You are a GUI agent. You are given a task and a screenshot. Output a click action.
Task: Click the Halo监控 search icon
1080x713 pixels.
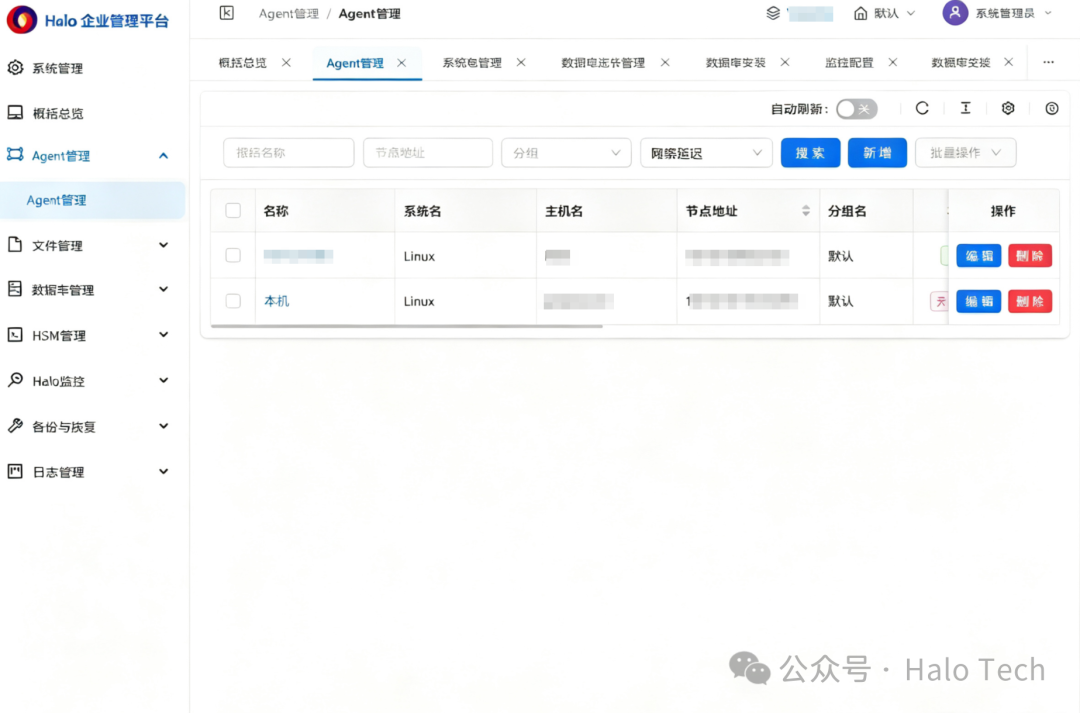15,380
